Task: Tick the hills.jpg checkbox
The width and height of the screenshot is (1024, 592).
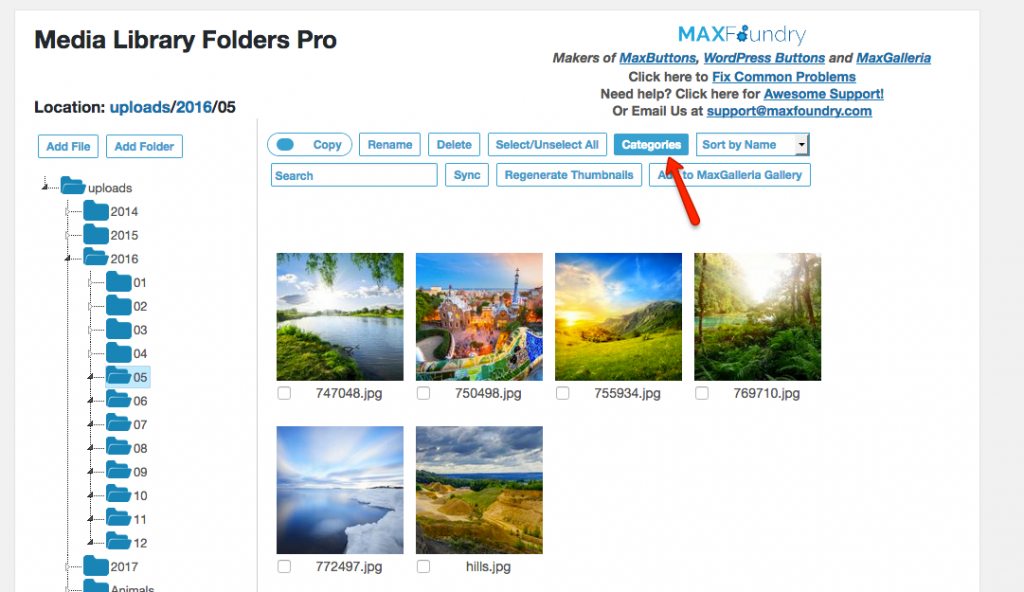Action: pos(423,567)
